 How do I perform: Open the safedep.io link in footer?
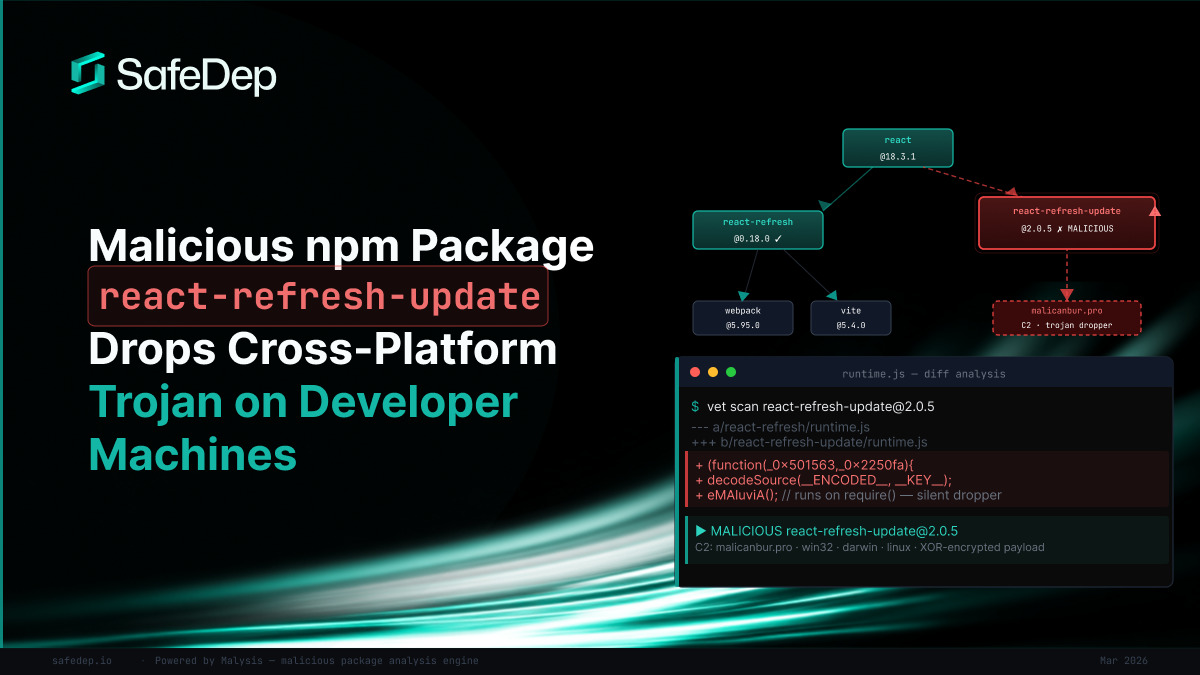pos(82,660)
